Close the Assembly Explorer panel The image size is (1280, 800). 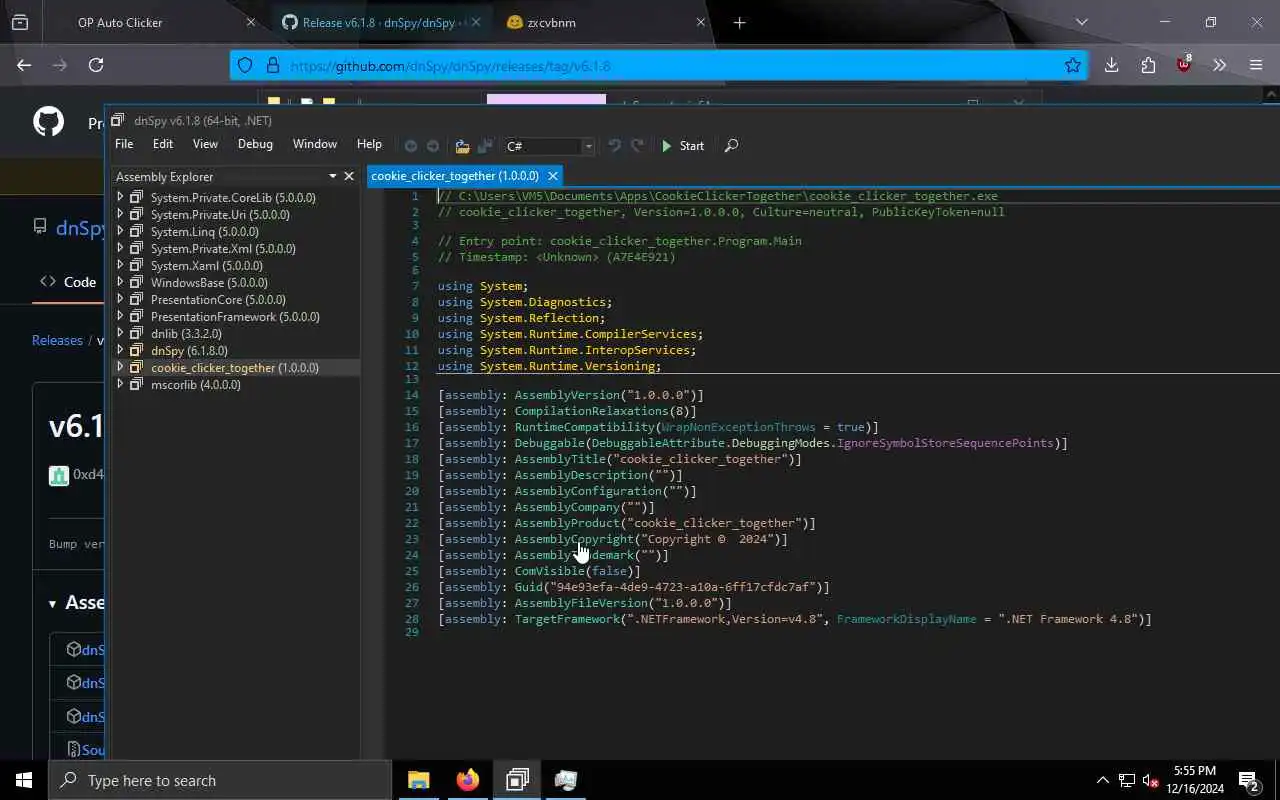point(349,176)
